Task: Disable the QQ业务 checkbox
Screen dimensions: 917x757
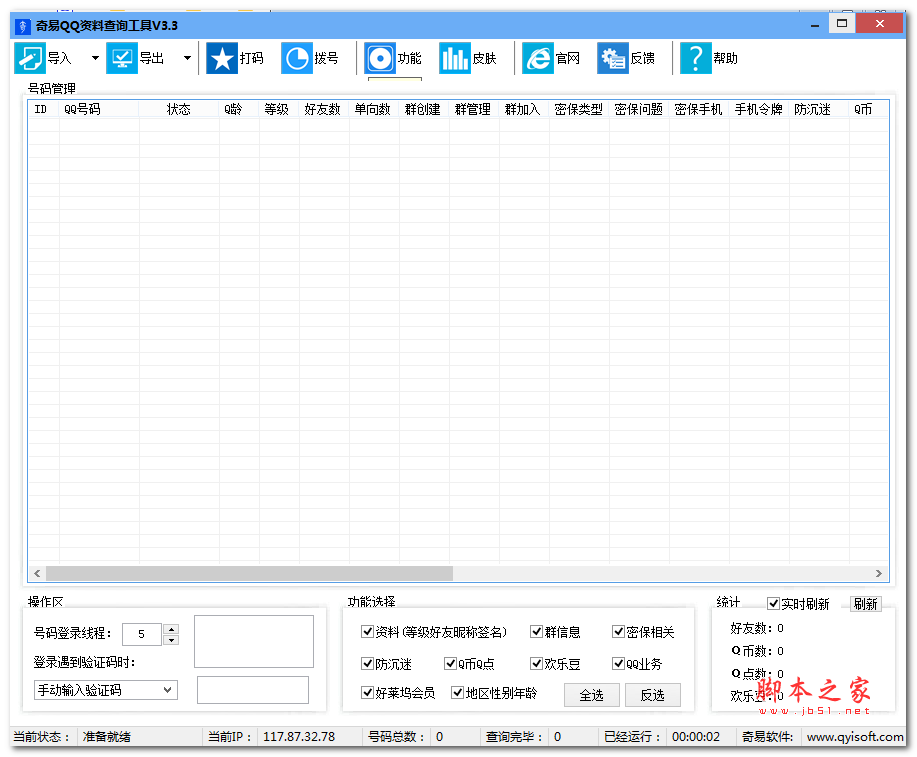Action: 618,663
